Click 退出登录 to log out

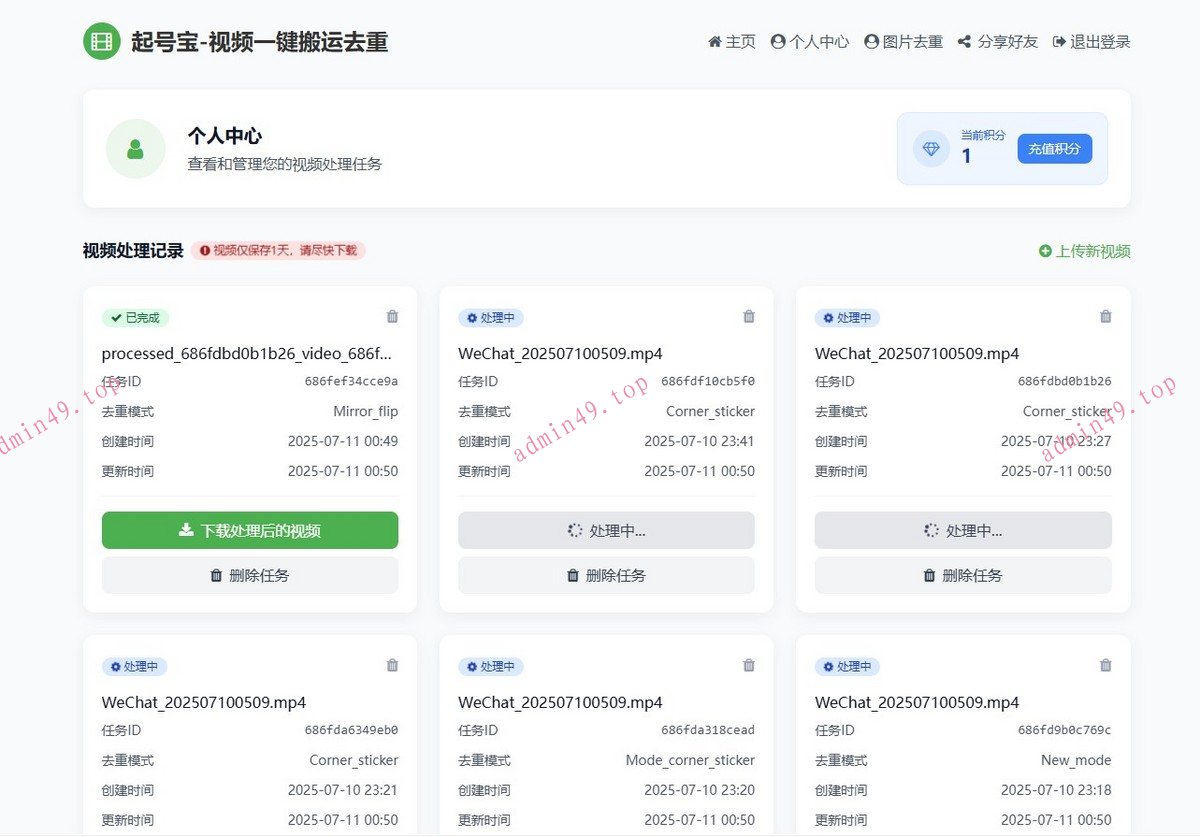[x=1092, y=42]
